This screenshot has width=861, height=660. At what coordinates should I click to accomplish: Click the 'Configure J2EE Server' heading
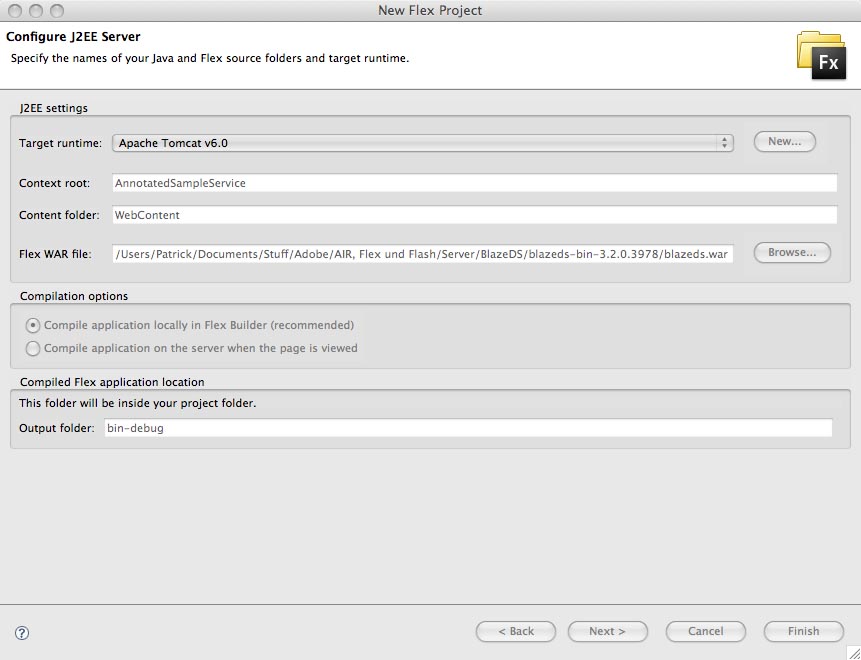(x=73, y=37)
